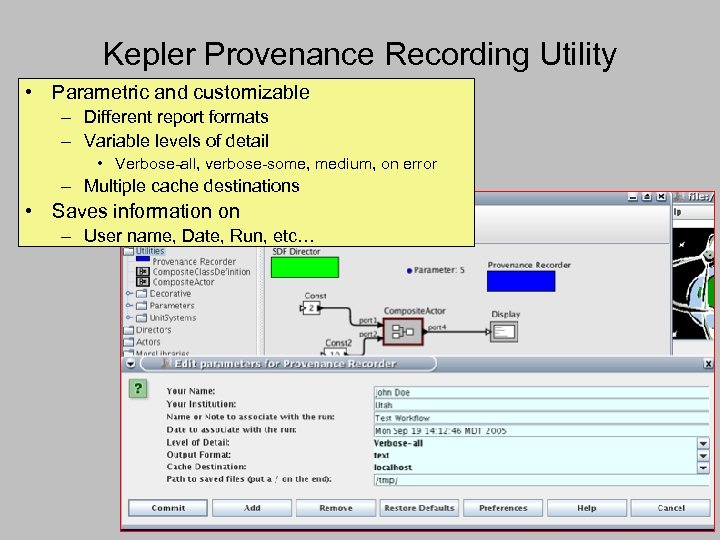Viewport: 720px width, 540px height.
Task: Click the CompositeClassDefinition tree icon
Action: point(143,272)
